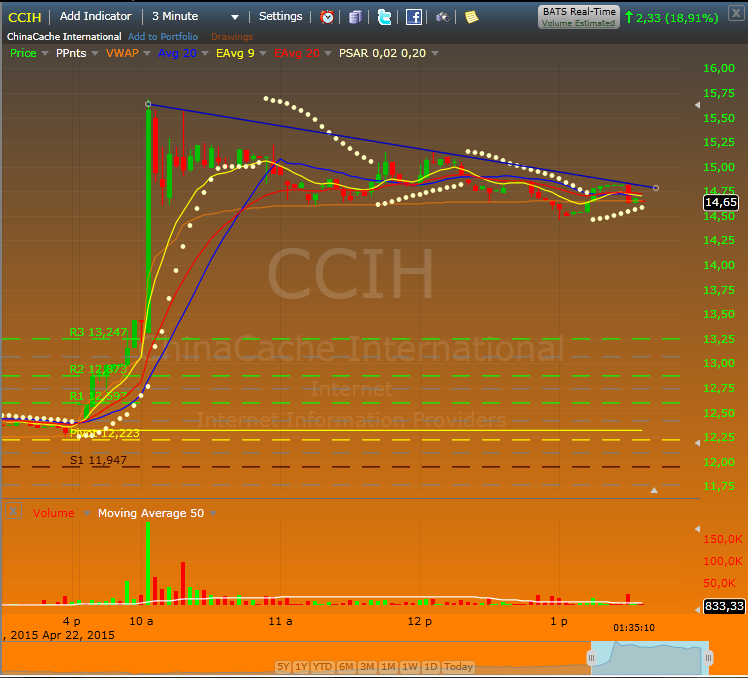This screenshot has height=678, width=748.
Task: Close the chart window with X
Action: point(736,13)
